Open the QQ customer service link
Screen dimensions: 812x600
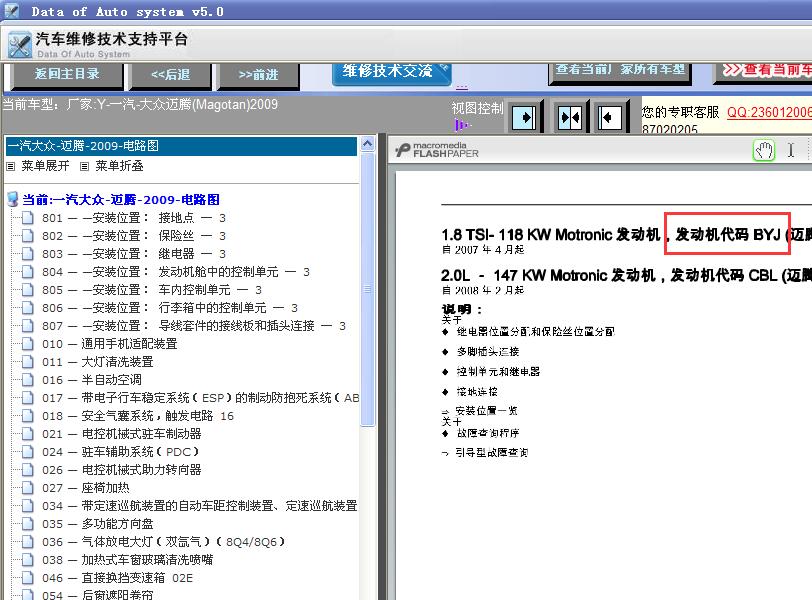(769, 112)
